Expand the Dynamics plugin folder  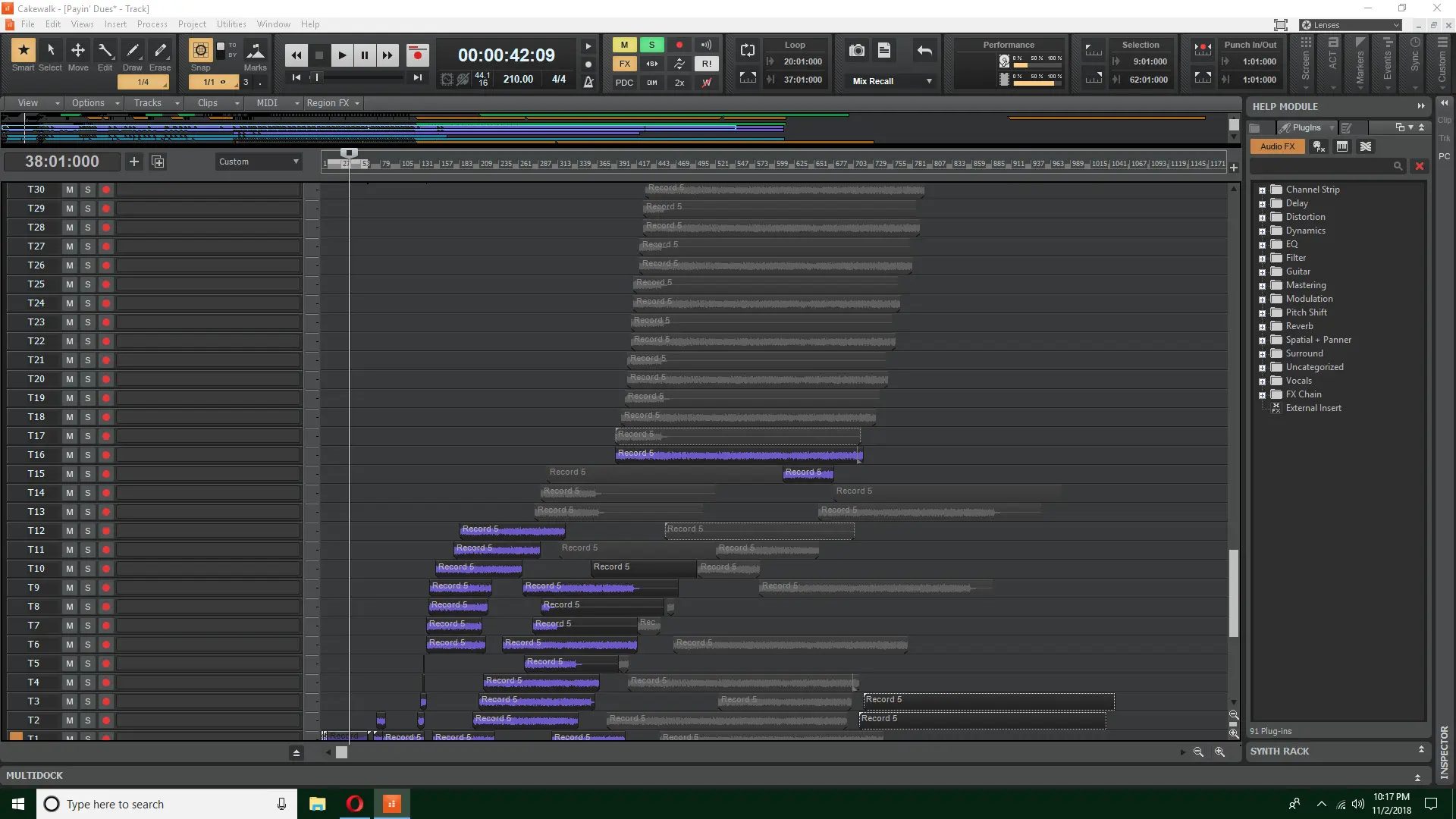(1262, 231)
